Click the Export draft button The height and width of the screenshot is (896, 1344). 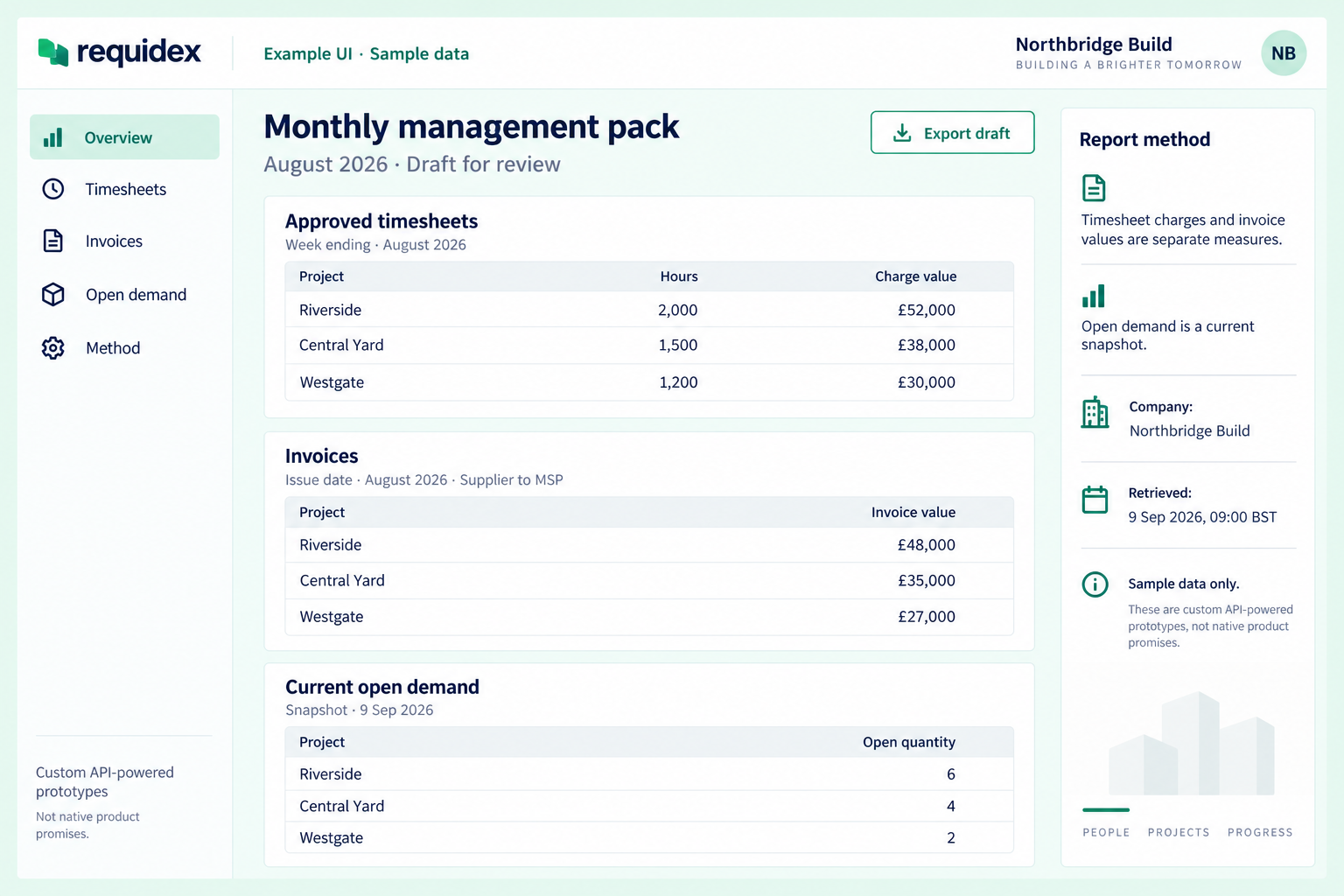(952, 133)
